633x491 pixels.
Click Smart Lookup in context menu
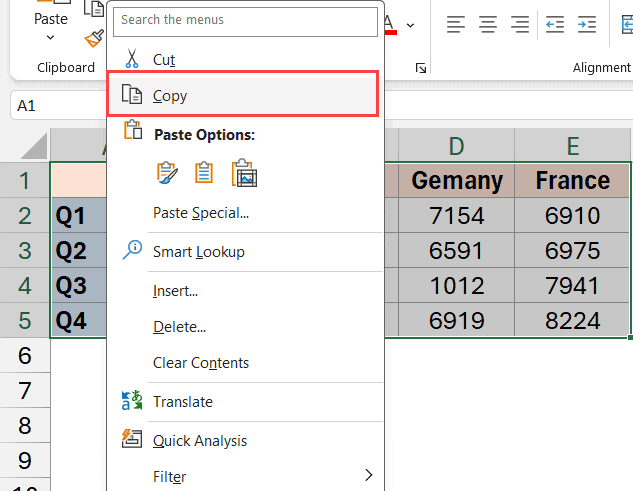198,252
